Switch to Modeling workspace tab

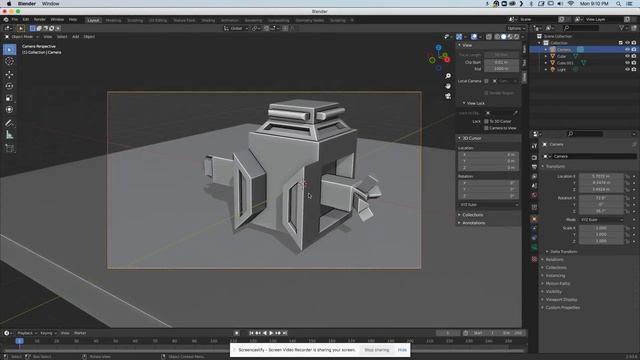(113, 20)
